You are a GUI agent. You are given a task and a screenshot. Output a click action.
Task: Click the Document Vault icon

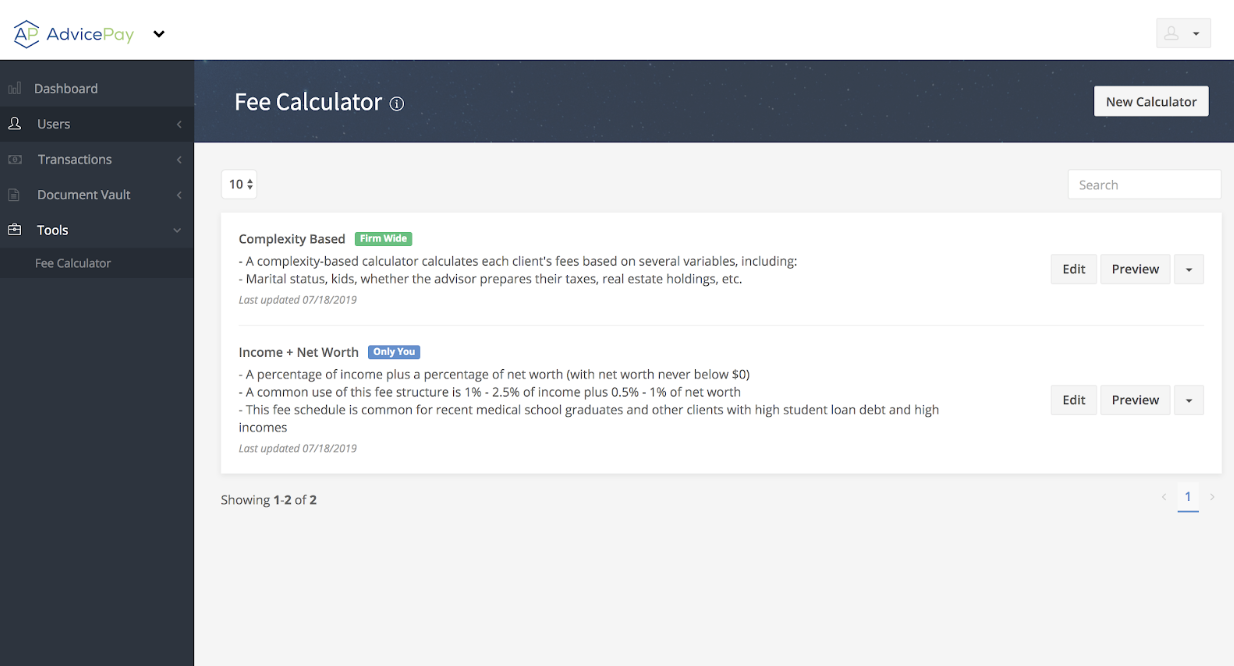pyautogui.click(x=14, y=194)
